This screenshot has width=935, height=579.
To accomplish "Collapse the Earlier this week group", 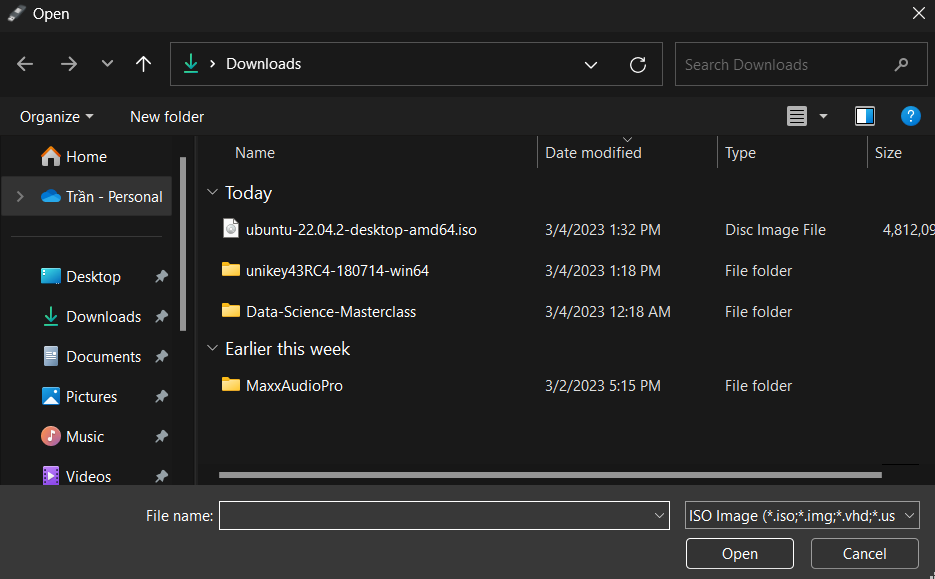I will pos(212,349).
